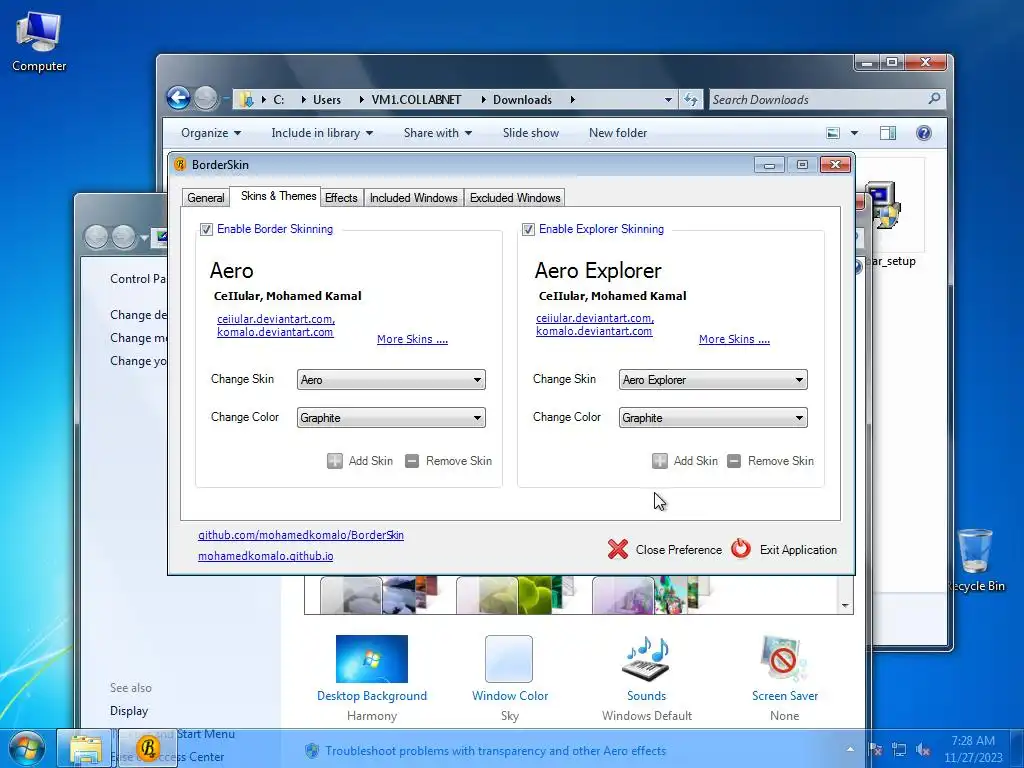Open the Desktop Background Harmony icon
Screen dimensions: 1024x768
[372, 659]
